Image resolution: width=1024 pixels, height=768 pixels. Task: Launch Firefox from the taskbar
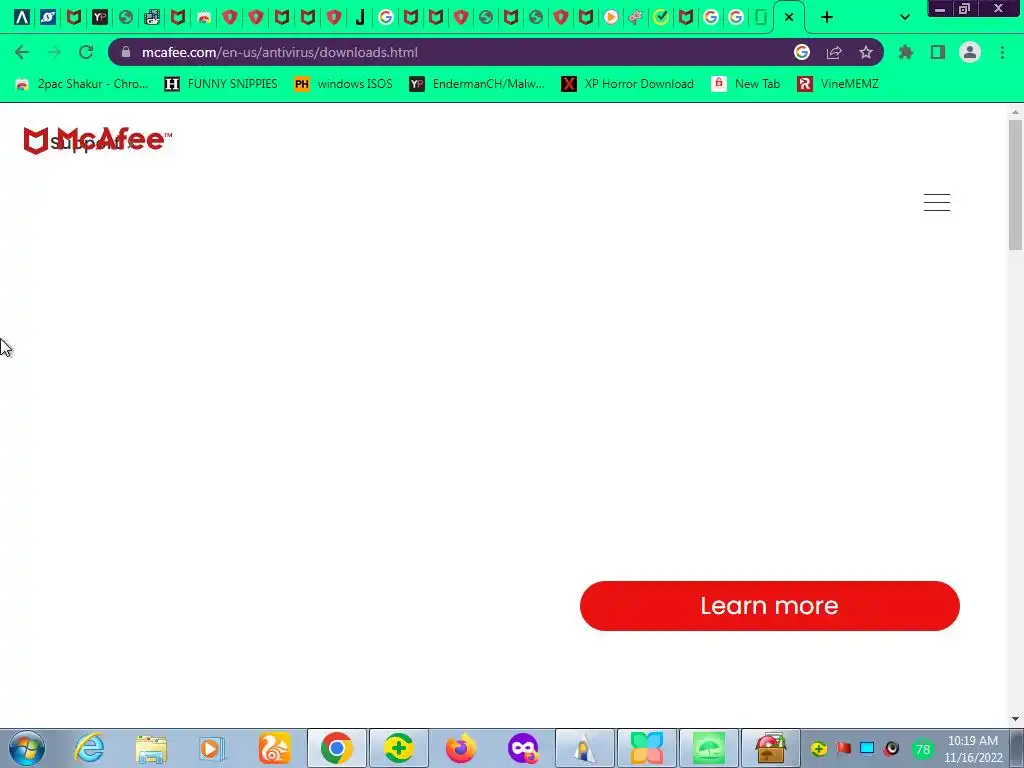click(x=460, y=748)
